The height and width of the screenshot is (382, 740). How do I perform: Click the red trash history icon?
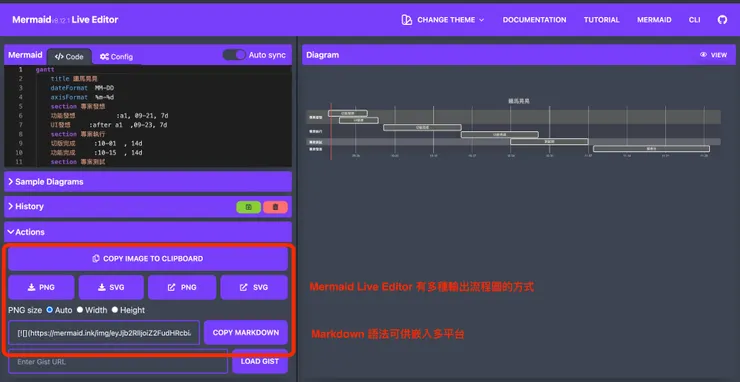(x=276, y=207)
